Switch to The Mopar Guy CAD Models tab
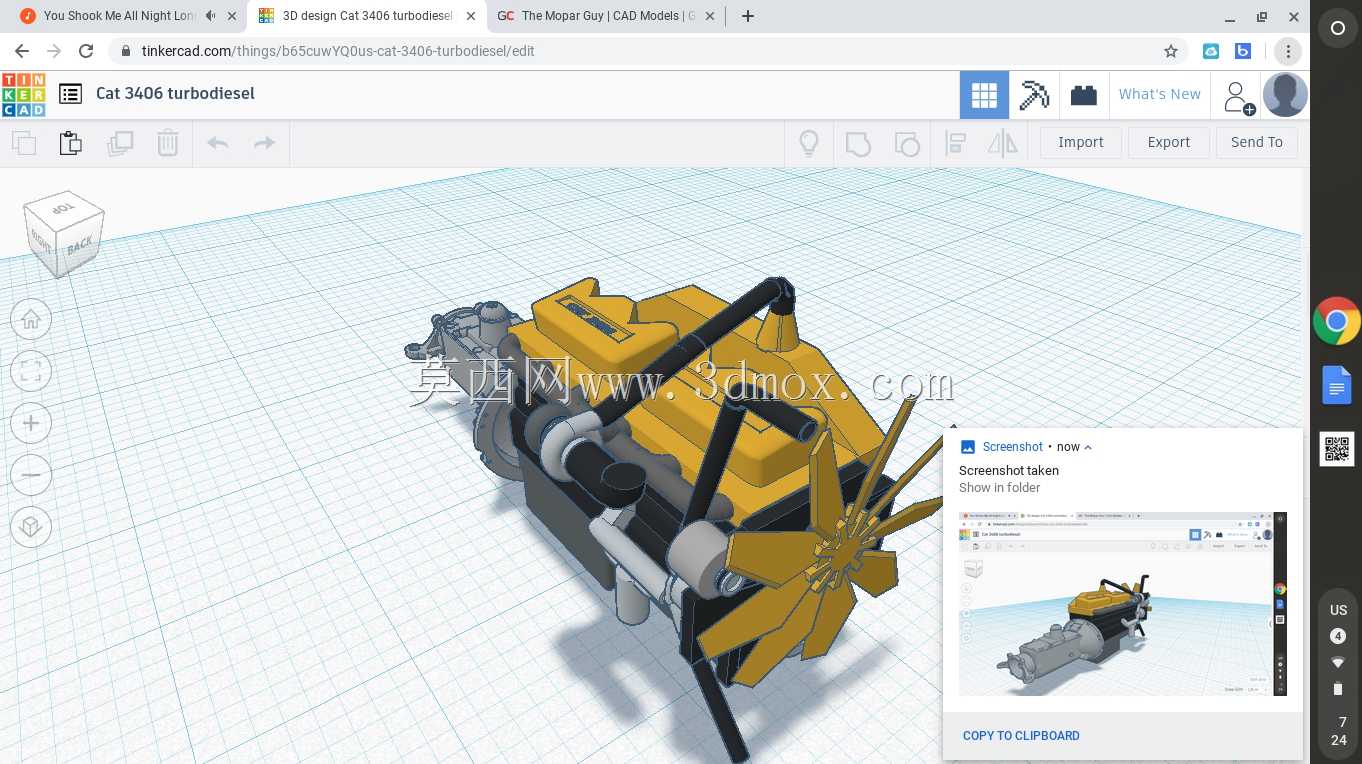Screen dimensions: 1362x764 607,16
